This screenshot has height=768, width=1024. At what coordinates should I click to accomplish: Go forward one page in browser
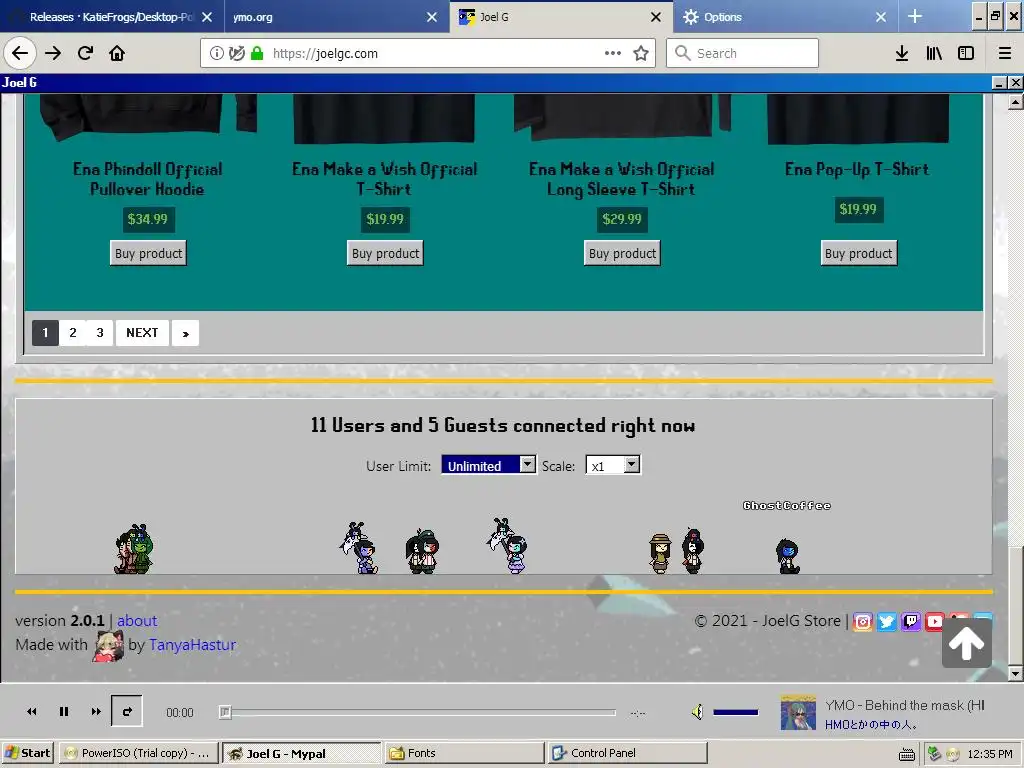point(53,53)
